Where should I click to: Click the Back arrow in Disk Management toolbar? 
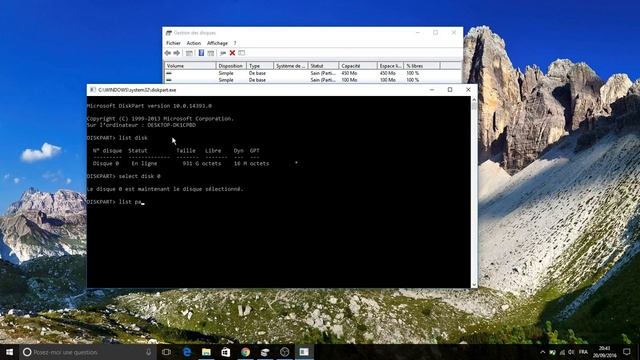(168, 53)
